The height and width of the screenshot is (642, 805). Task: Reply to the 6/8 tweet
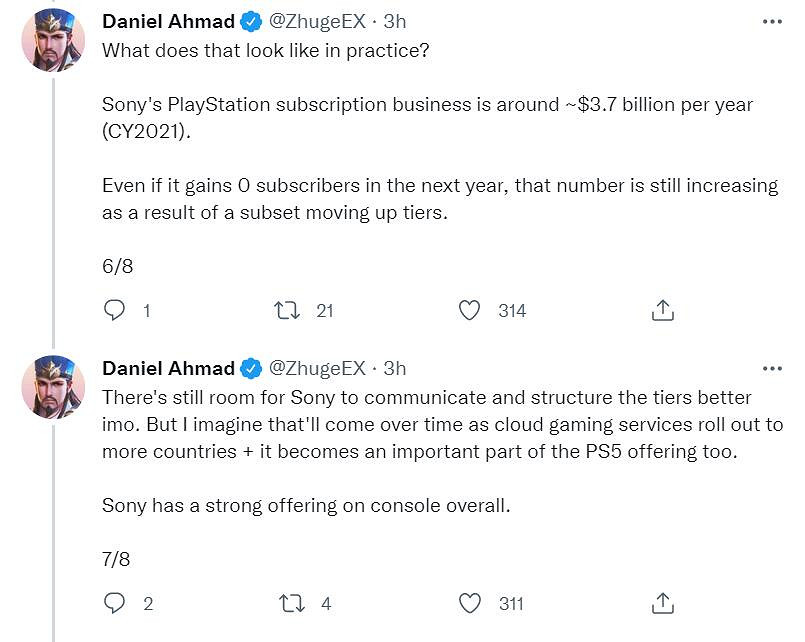point(115,311)
